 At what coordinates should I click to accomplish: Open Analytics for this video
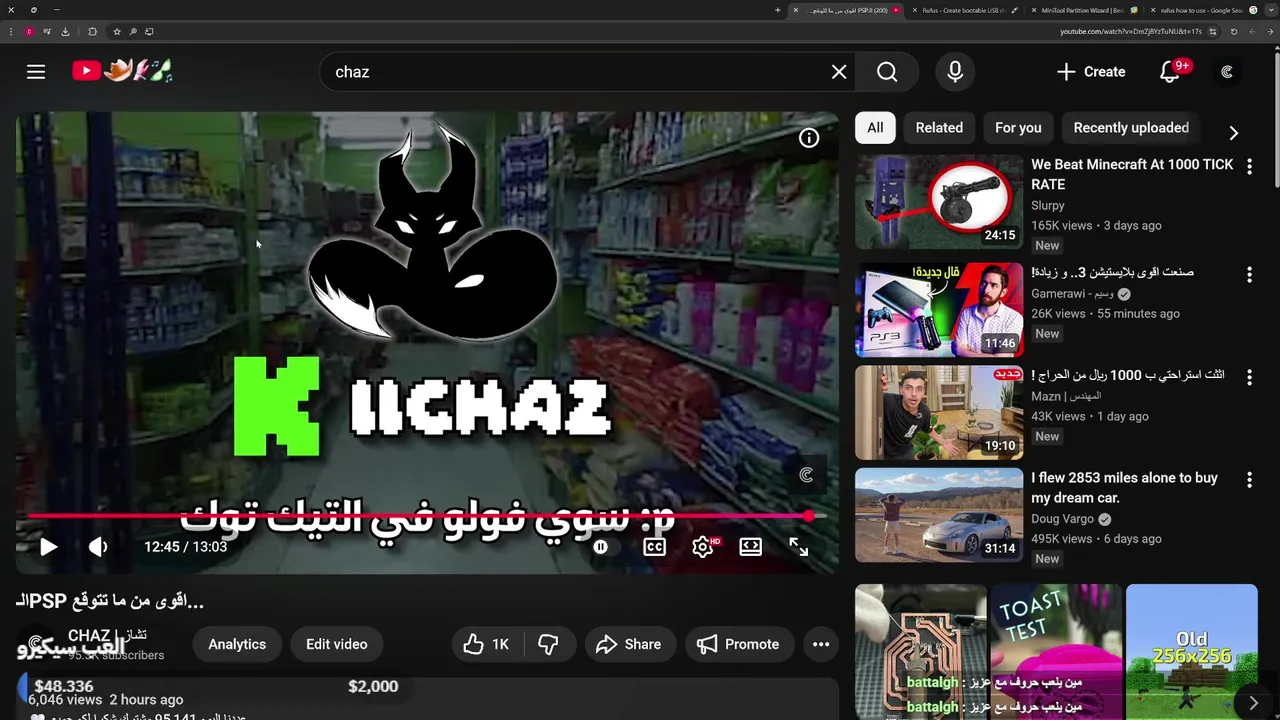click(237, 644)
